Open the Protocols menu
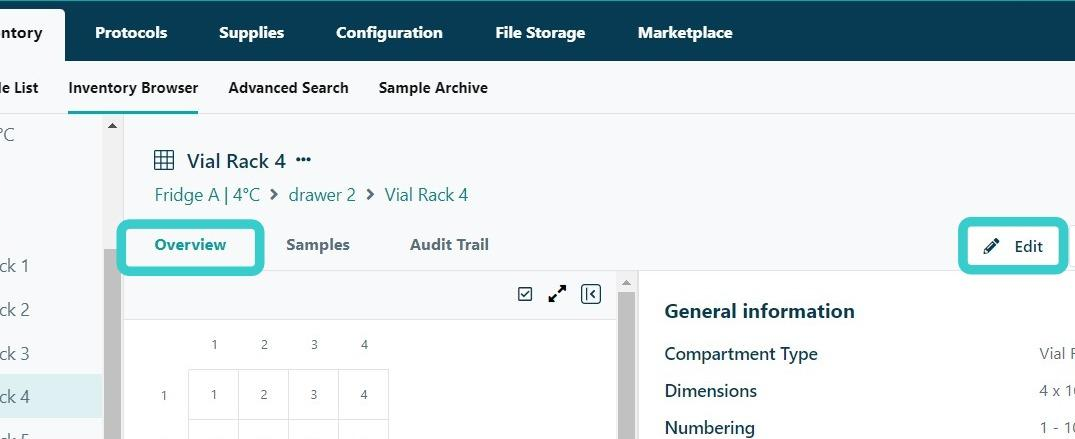Image resolution: width=1075 pixels, height=439 pixels. (x=131, y=32)
